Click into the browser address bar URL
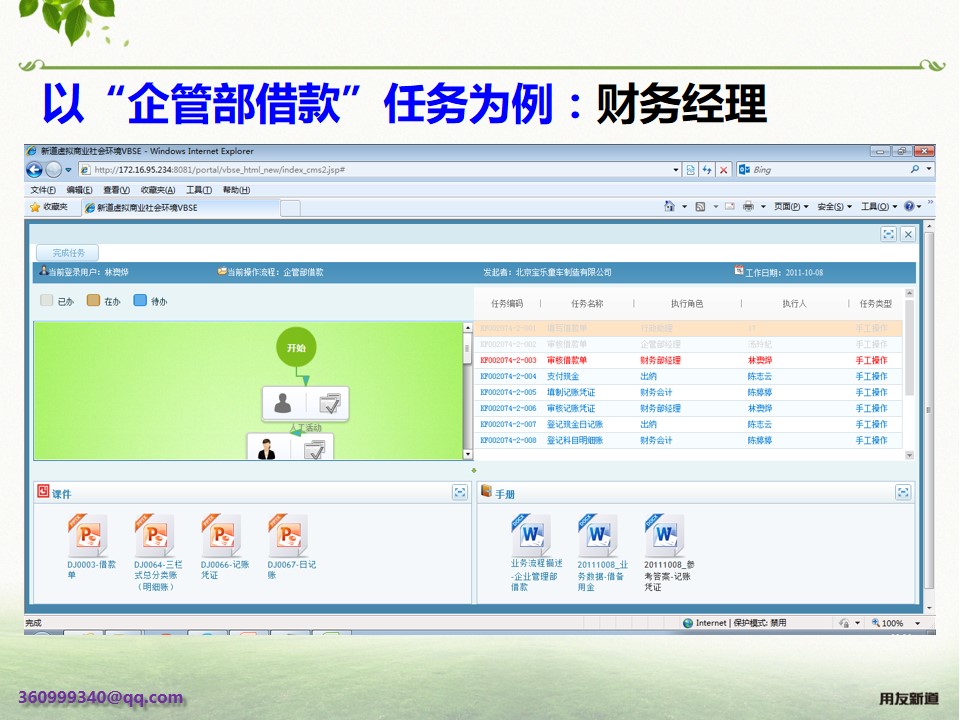 coord(380,170)
